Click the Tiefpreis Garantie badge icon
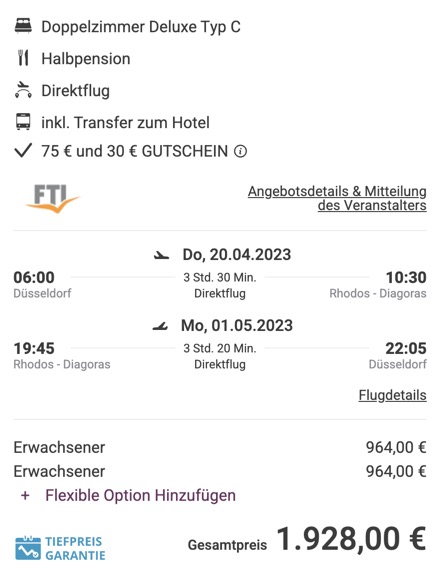Image resolution: width=439 pixels, height=583 pixels. [28, 548]
